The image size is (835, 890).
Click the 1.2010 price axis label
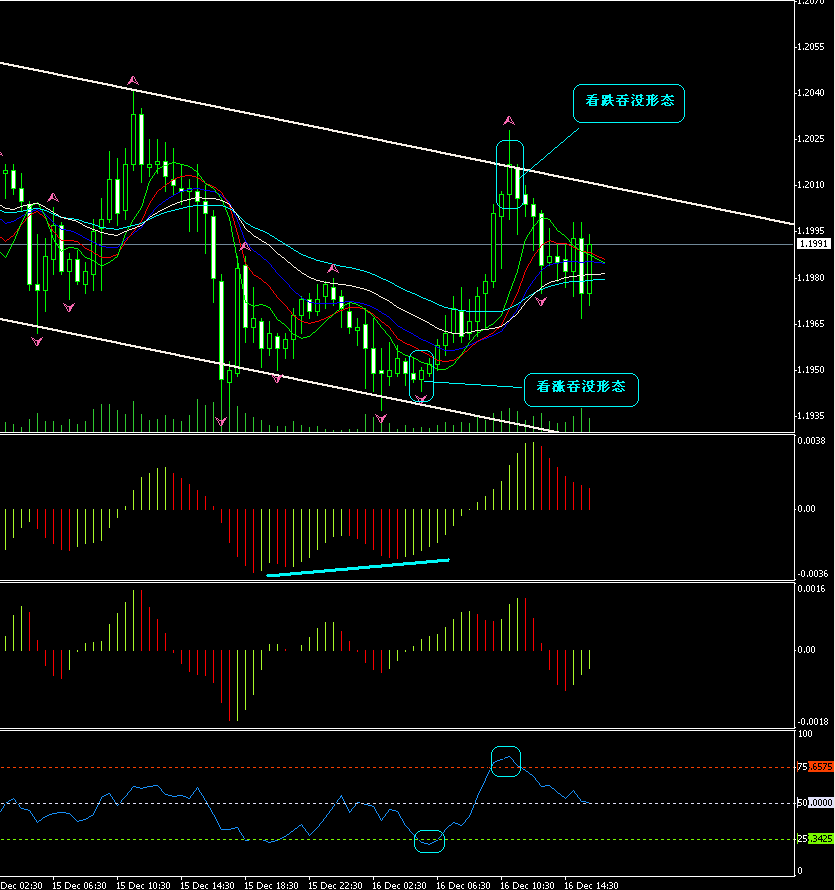pos(811,185)
